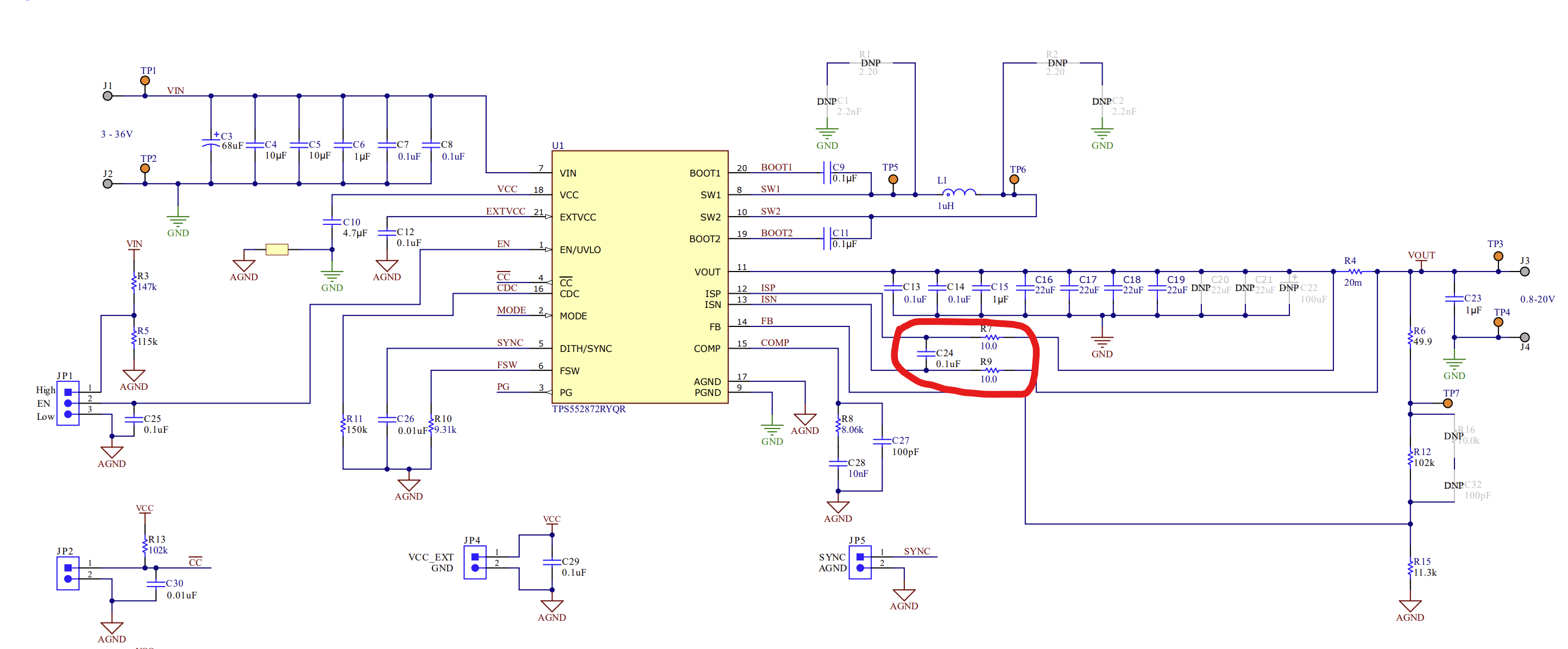Click the TPS552872RYQR part label
This screenshot has height=649, width=1568.
click(x=589, y=409)
